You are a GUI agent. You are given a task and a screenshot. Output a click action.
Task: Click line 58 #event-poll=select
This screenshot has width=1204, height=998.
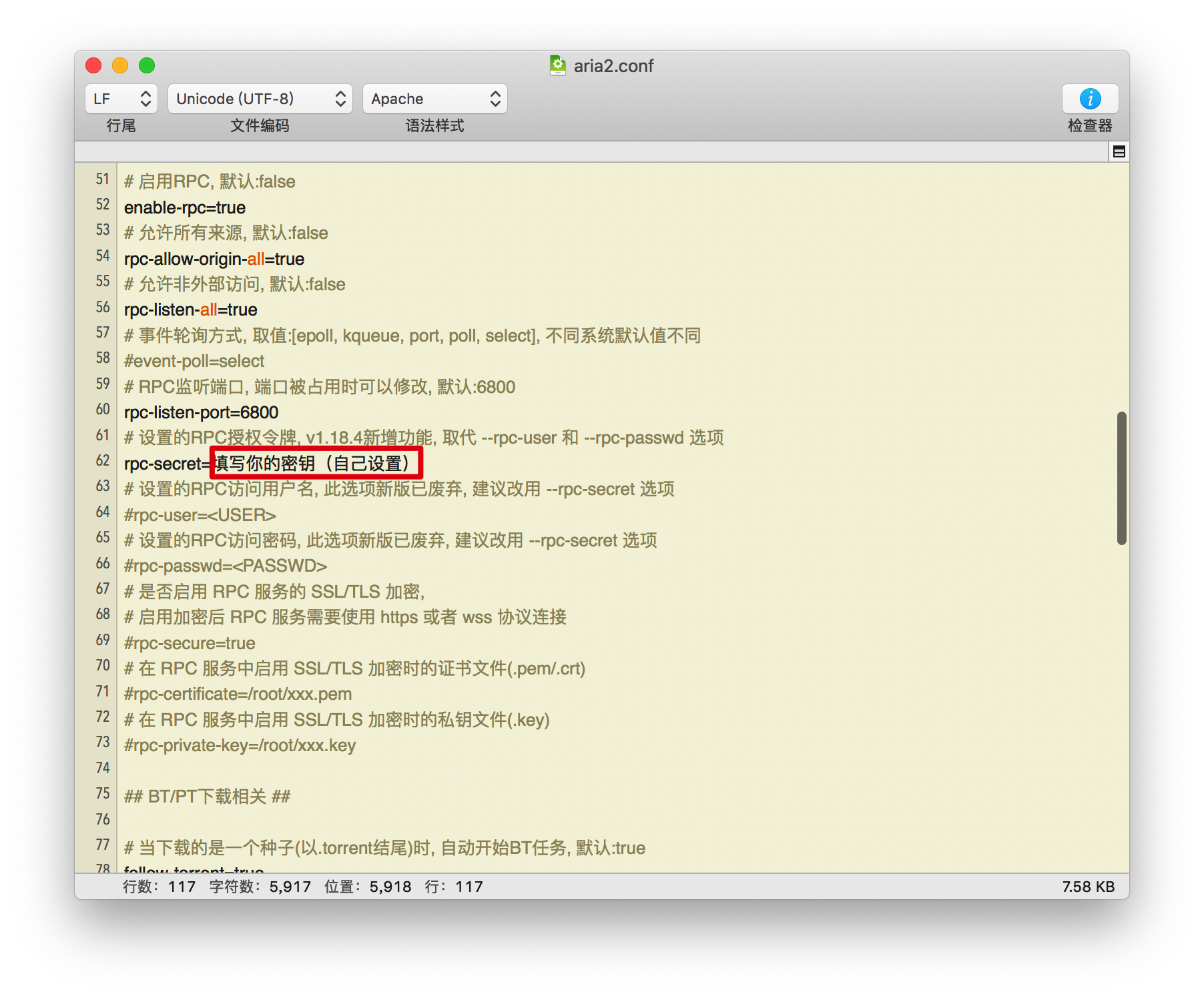(194, 361)
